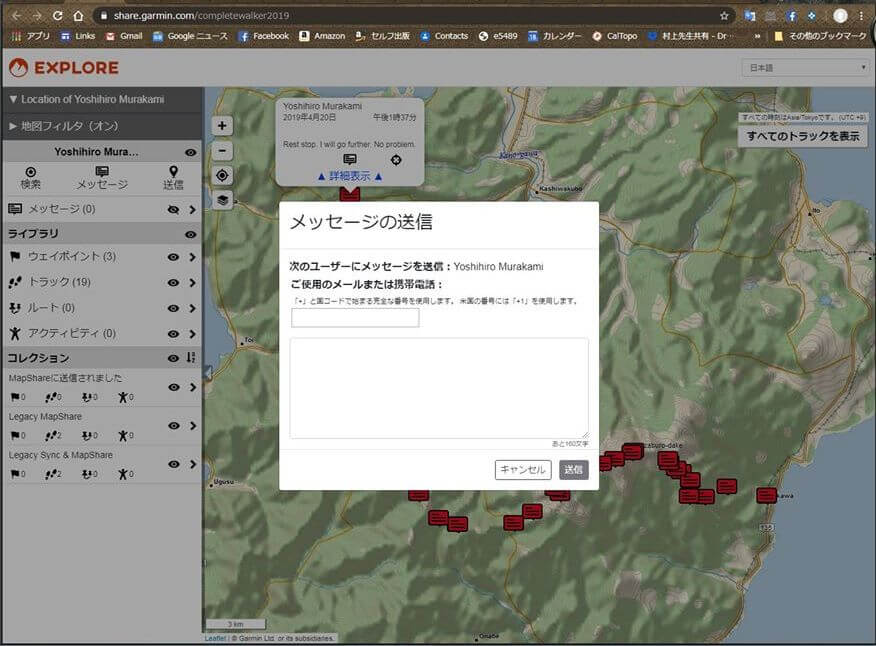Toggle visibility of Yoshihiro Mura... user
The height and width of the screenshot is (646, 876).
191,152
